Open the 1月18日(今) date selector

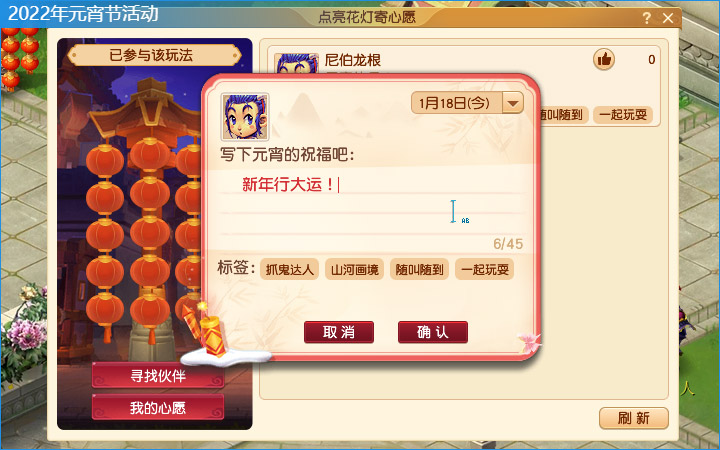(467, 102)
